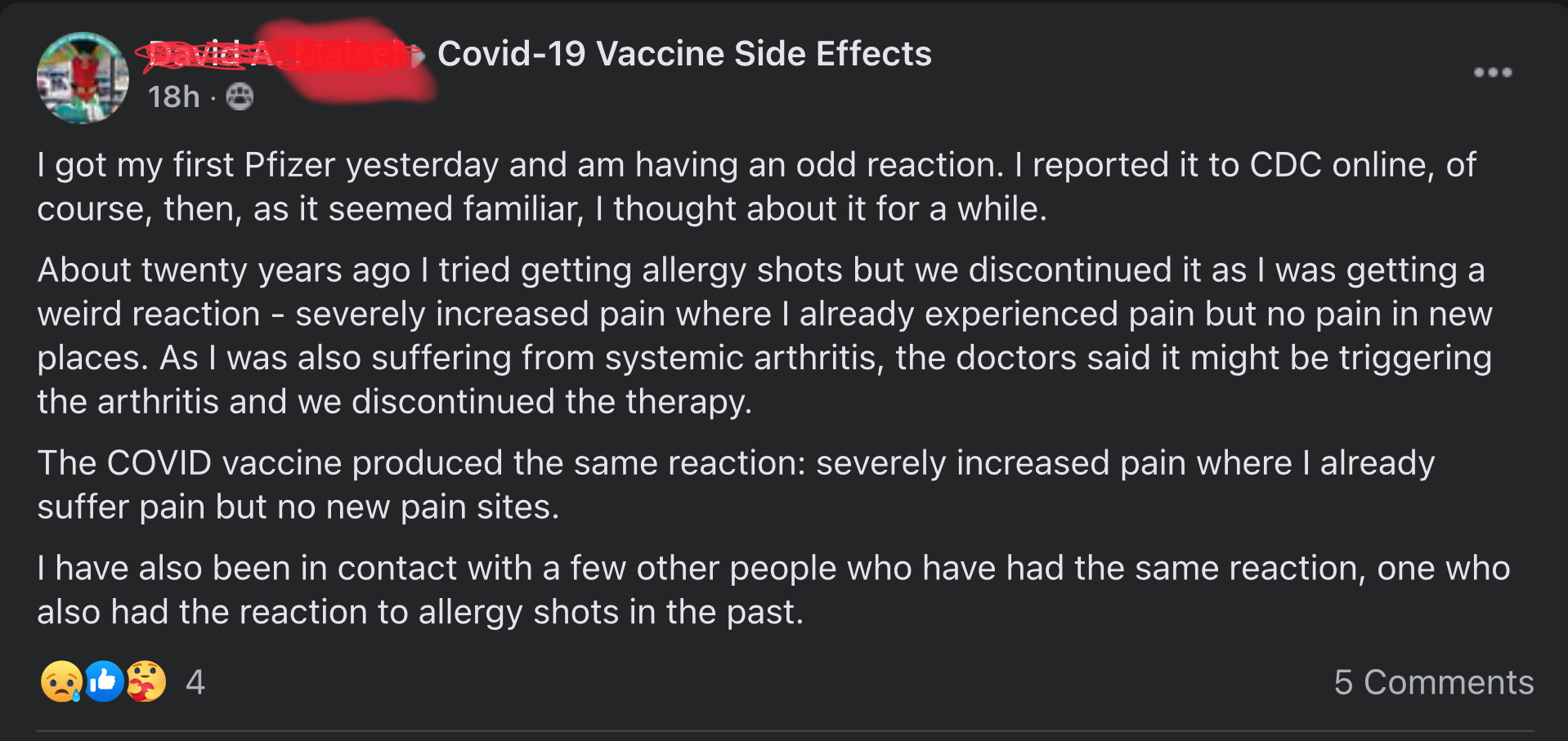Click the blue thumbs-up like reaction icon
1568x741 pixels.
click(104, 681)
